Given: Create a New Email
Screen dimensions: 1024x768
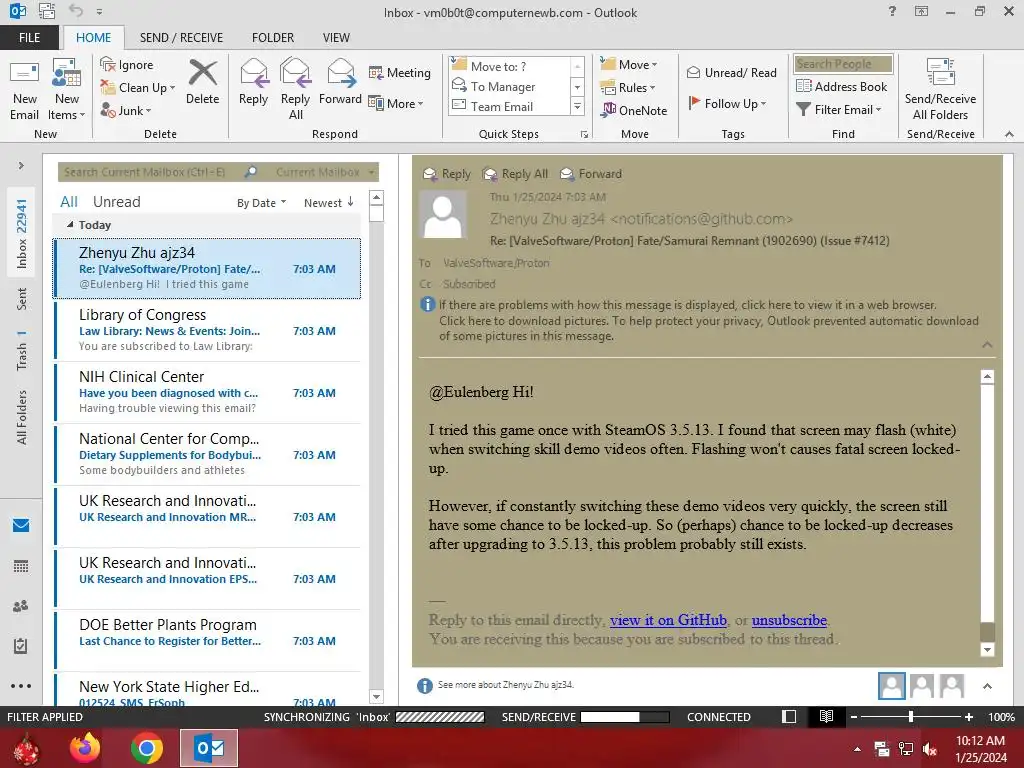Looking at the screenshot, I should 25,90.
